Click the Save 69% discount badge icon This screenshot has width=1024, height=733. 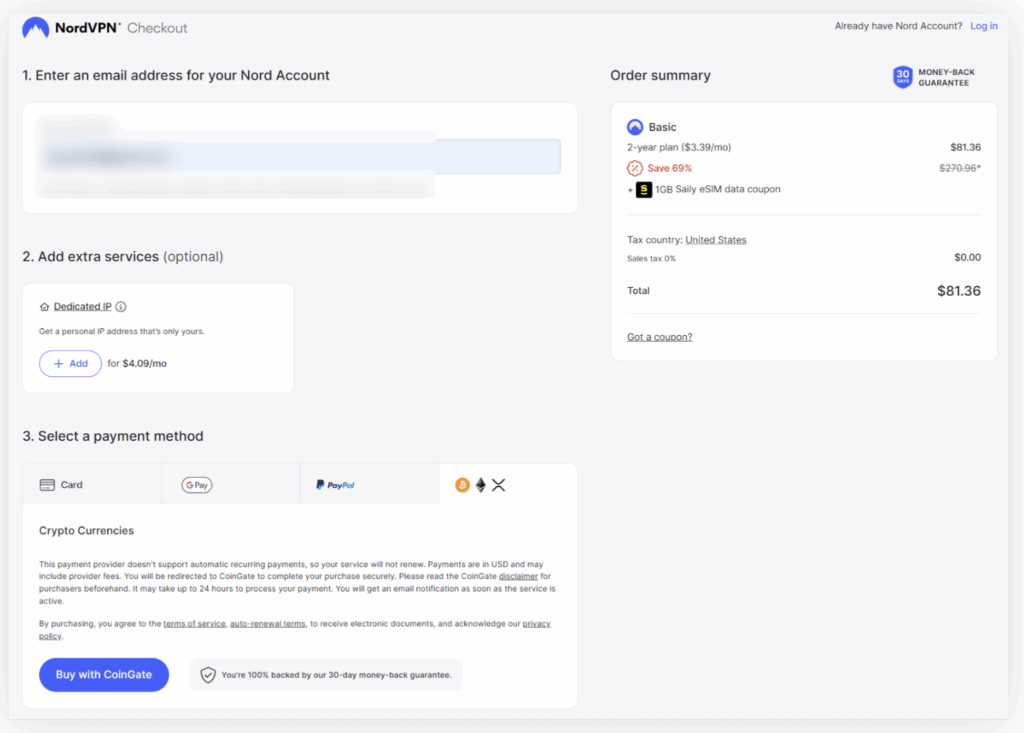(x=635, y=168)
